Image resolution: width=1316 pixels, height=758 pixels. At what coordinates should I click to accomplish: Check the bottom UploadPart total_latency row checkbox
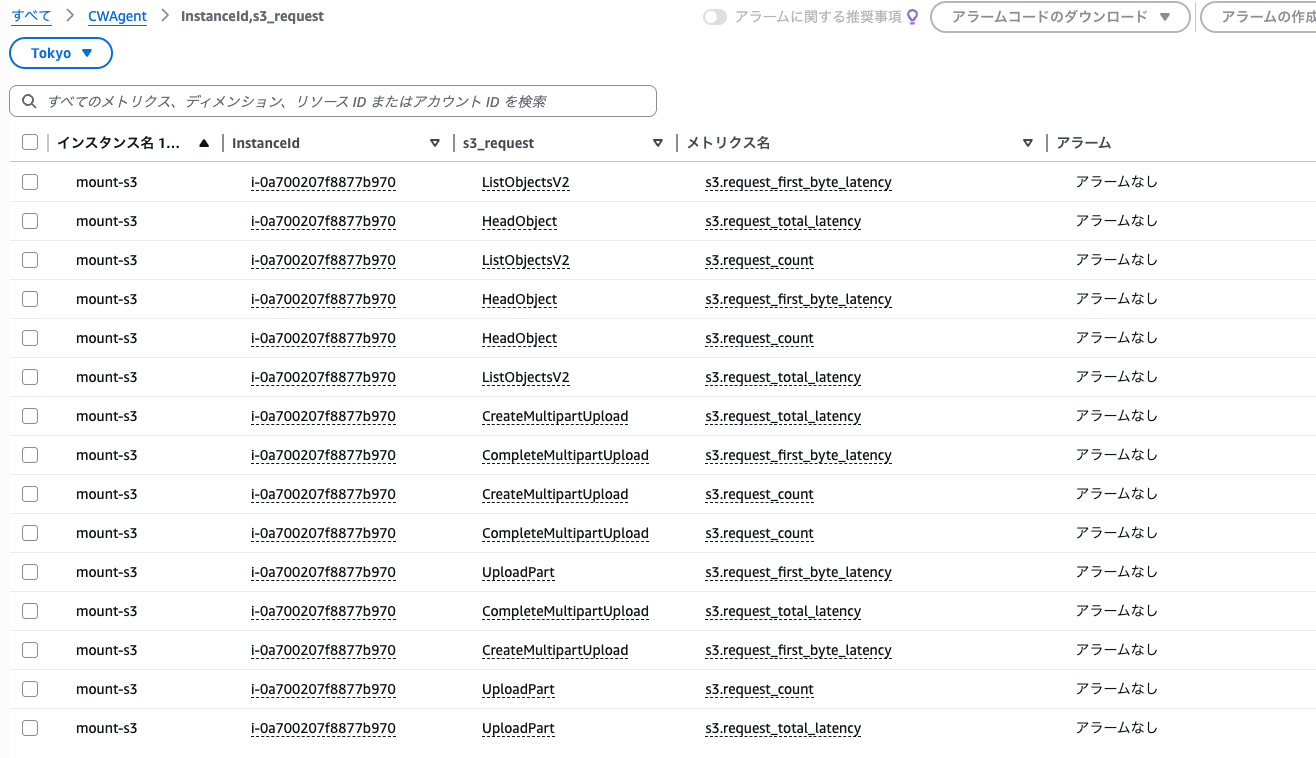coord(29,727)
